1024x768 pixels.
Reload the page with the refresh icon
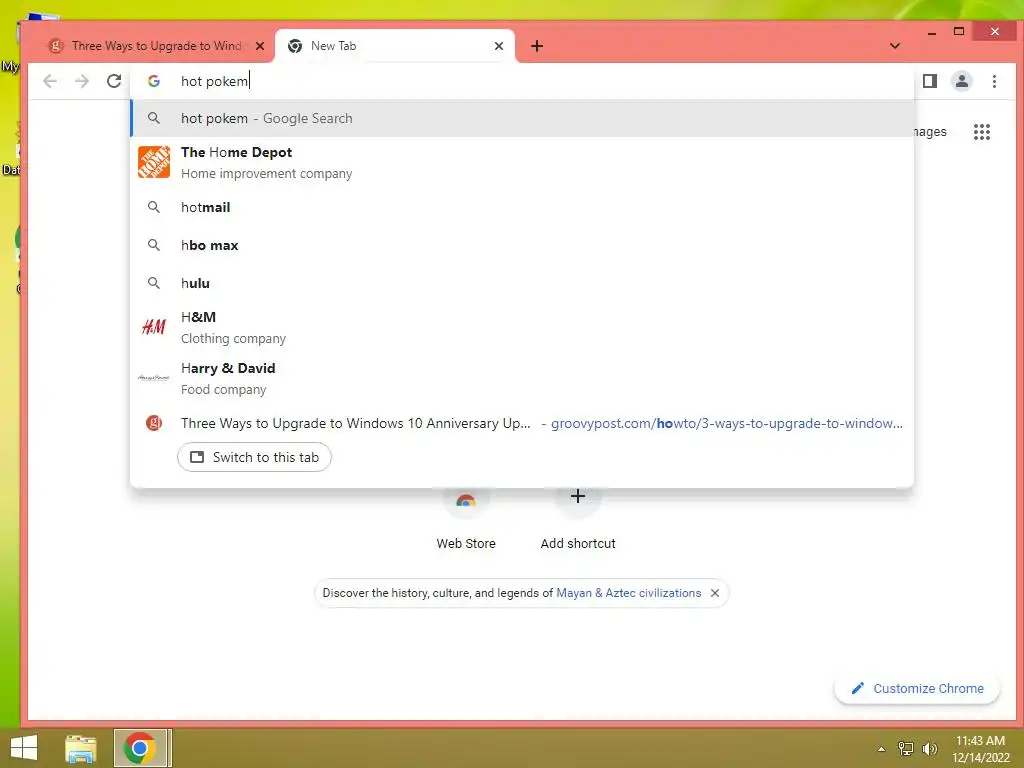click(114, 81)
